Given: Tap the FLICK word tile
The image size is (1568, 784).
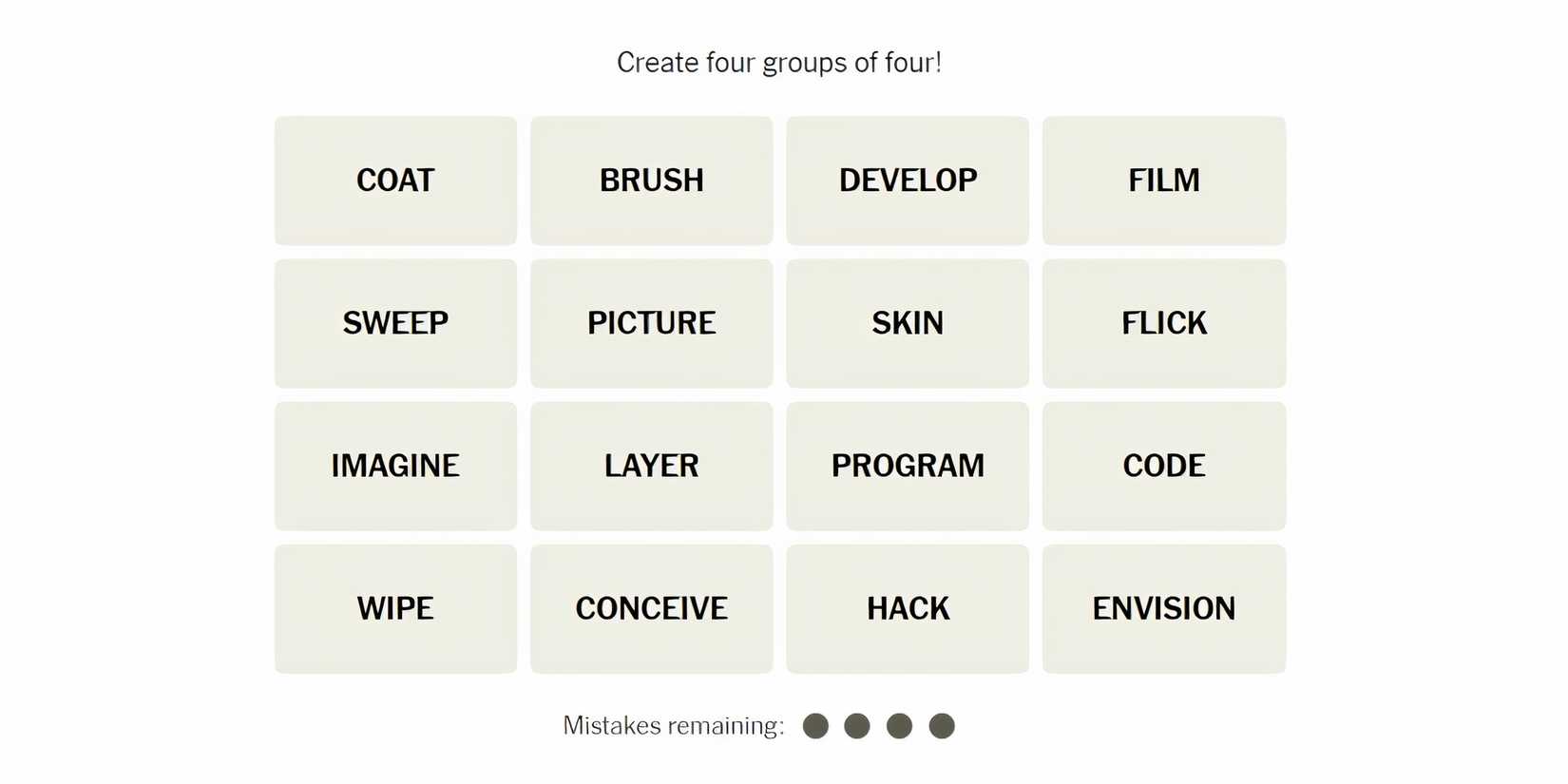Looking at the screenshot, I should click(1163, 323).
